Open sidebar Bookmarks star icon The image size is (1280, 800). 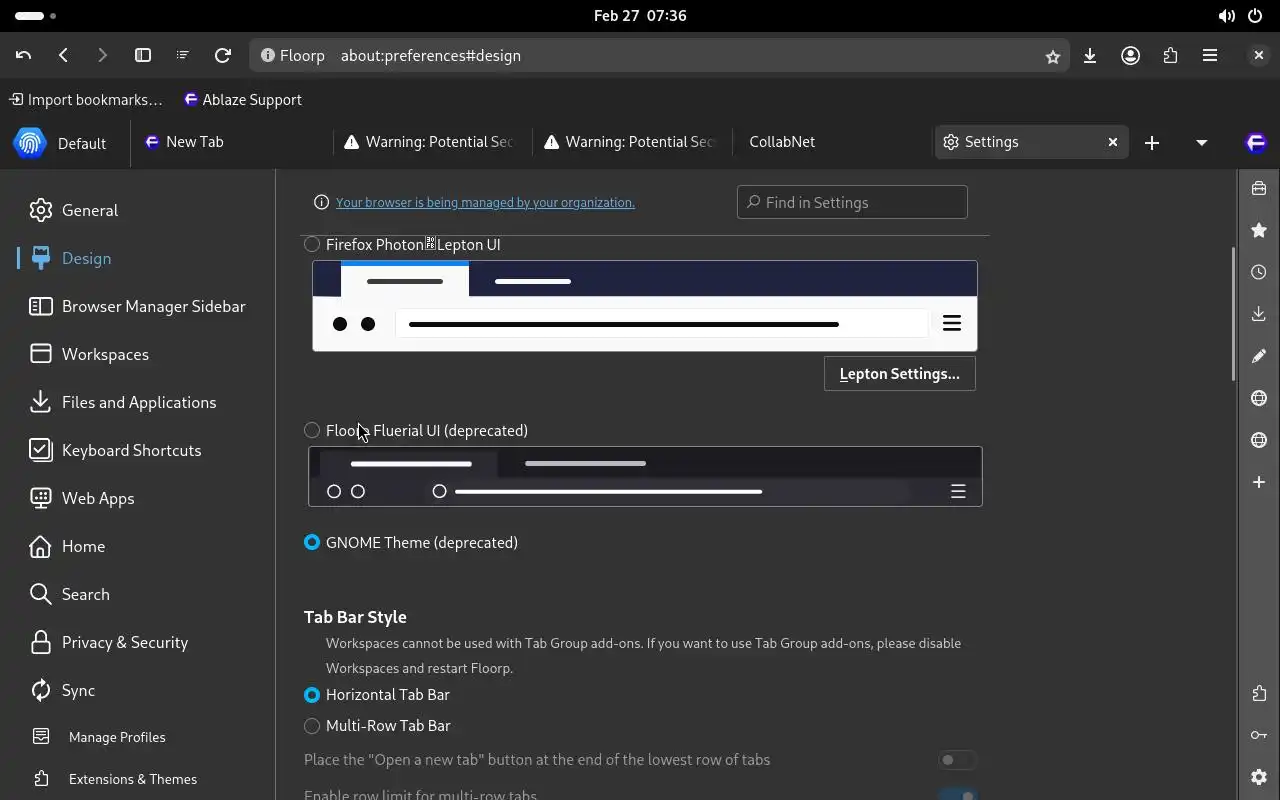[1259, 230]
